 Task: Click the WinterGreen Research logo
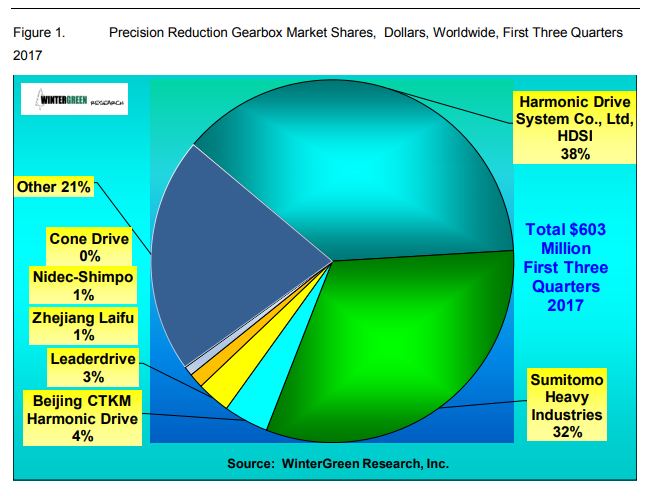(74, 99)
